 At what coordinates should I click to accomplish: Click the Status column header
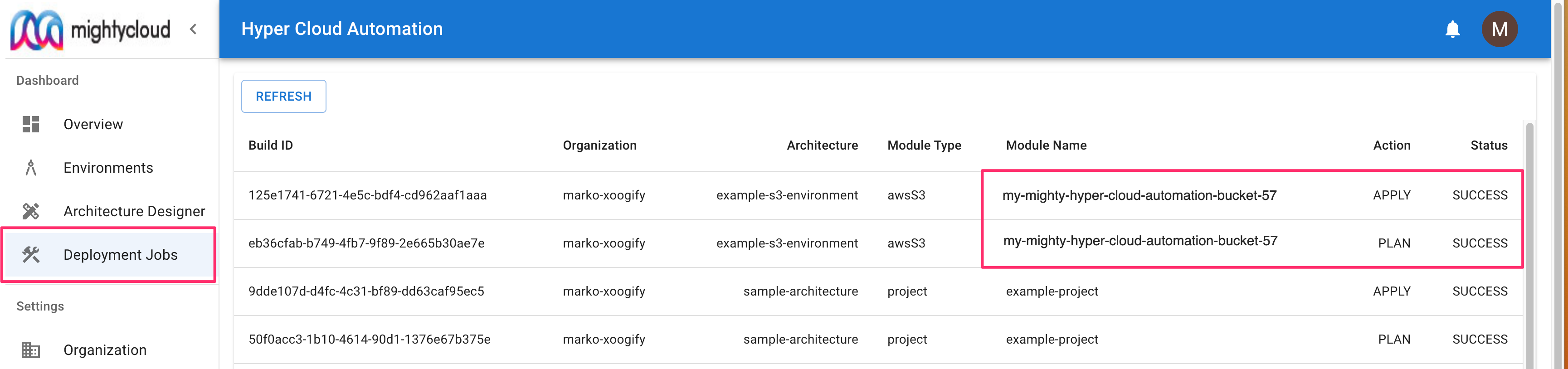point(1488,146)
